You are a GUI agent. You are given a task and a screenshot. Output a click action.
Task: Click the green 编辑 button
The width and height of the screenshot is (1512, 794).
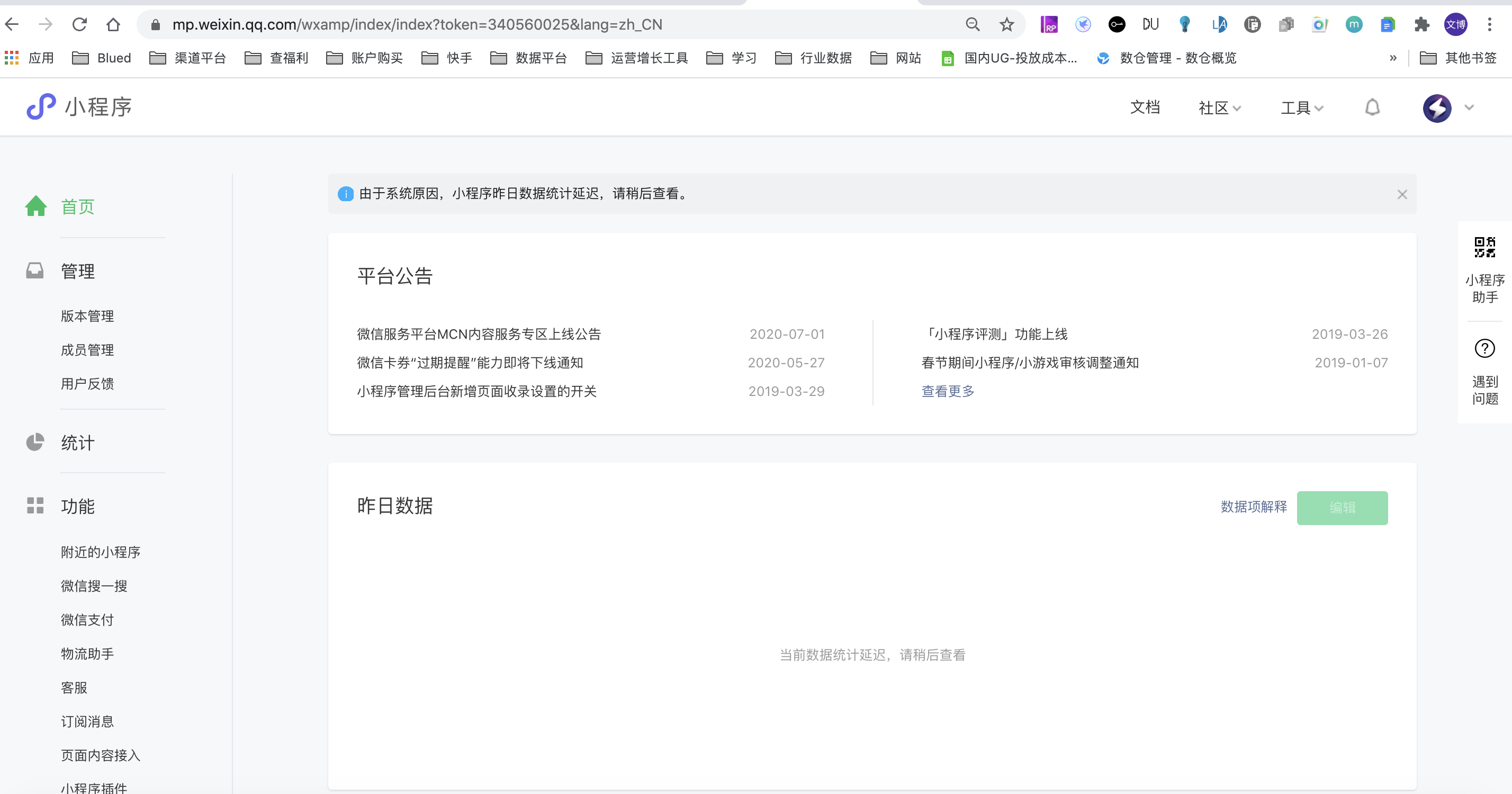[1342, 508]
